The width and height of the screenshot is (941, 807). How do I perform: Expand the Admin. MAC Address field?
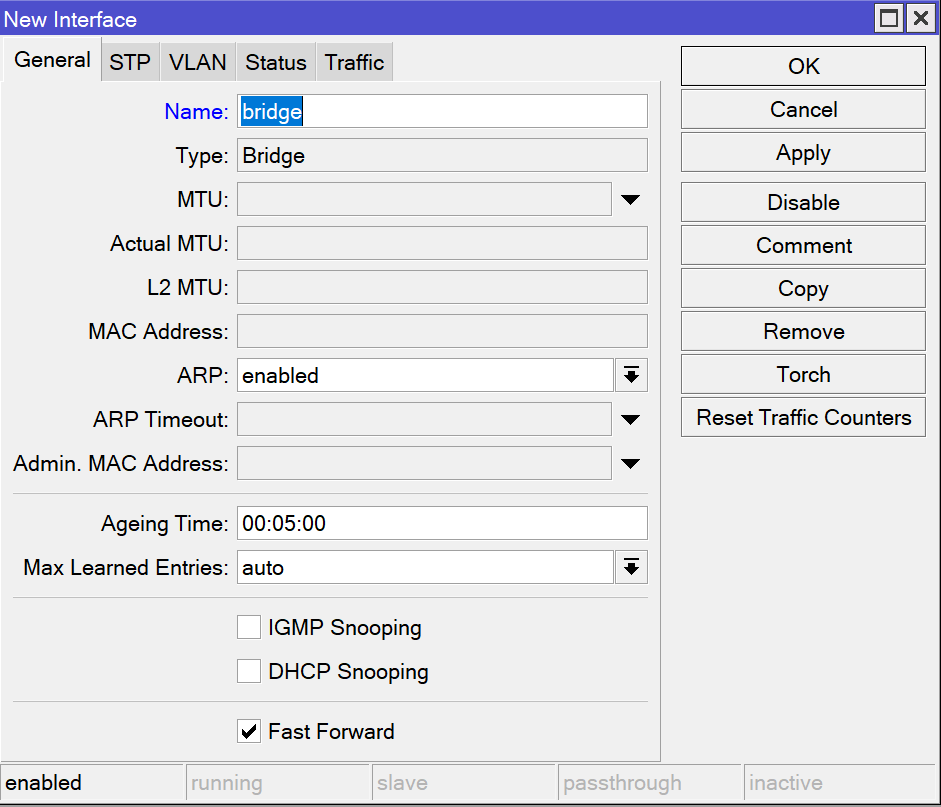pyautogui.click(x=630, y=464)
